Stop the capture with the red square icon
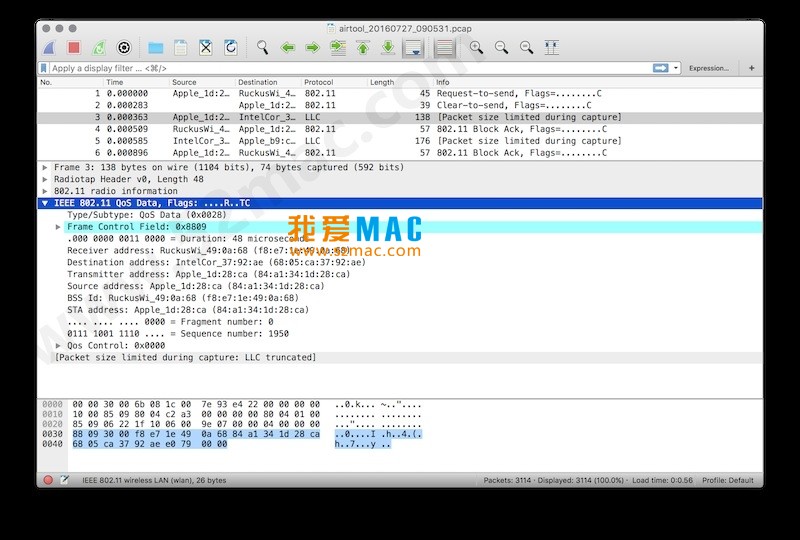Screen dimensions: 800x540 74,47
